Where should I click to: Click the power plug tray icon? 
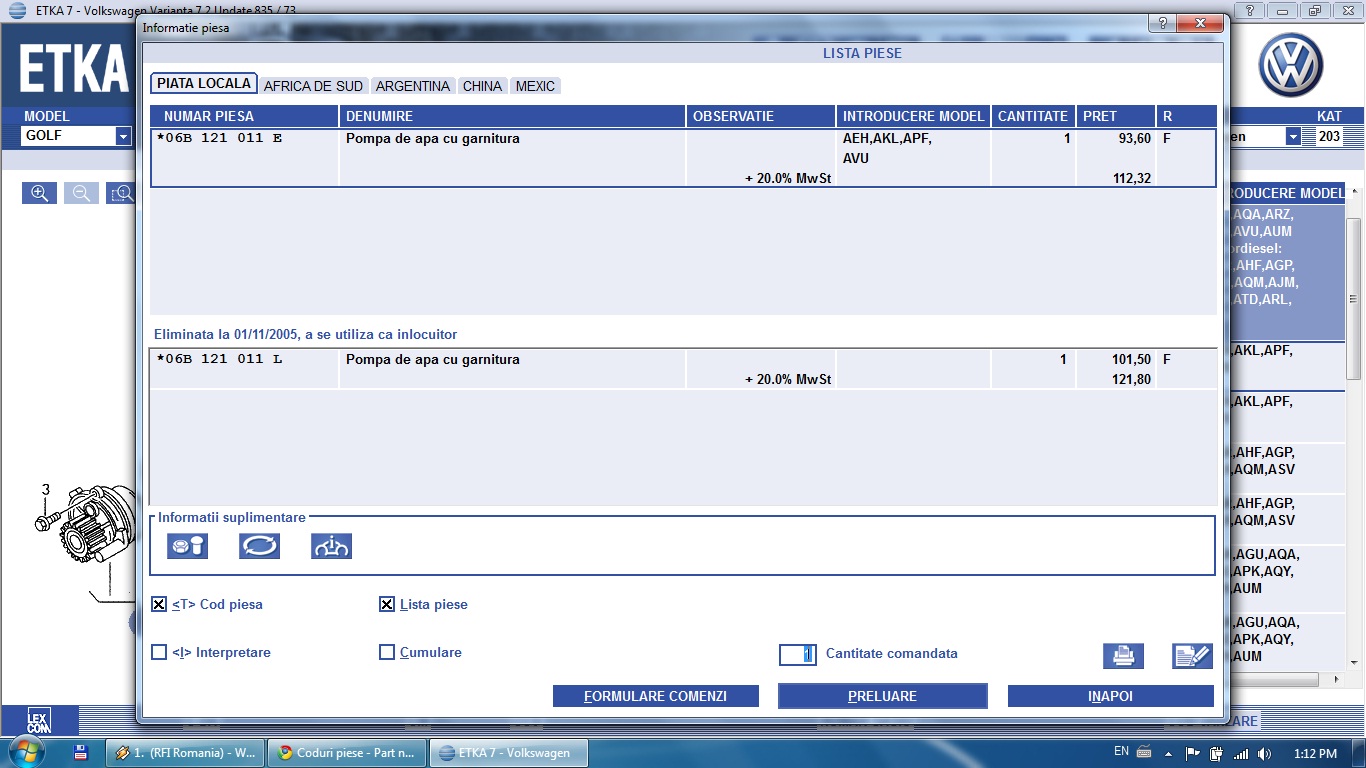1216,753
